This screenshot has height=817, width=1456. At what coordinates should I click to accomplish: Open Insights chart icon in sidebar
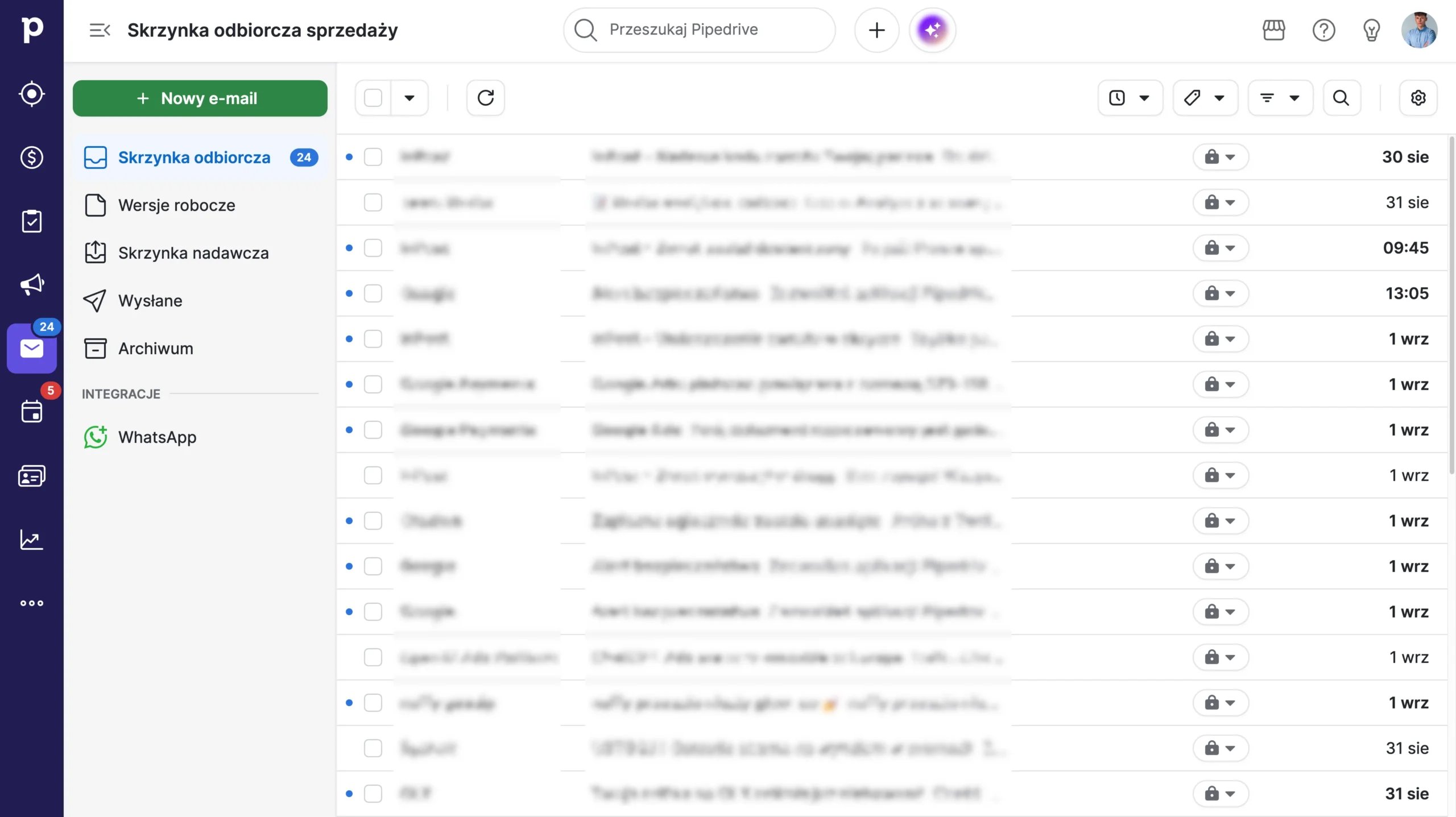[x=32, y=540]
